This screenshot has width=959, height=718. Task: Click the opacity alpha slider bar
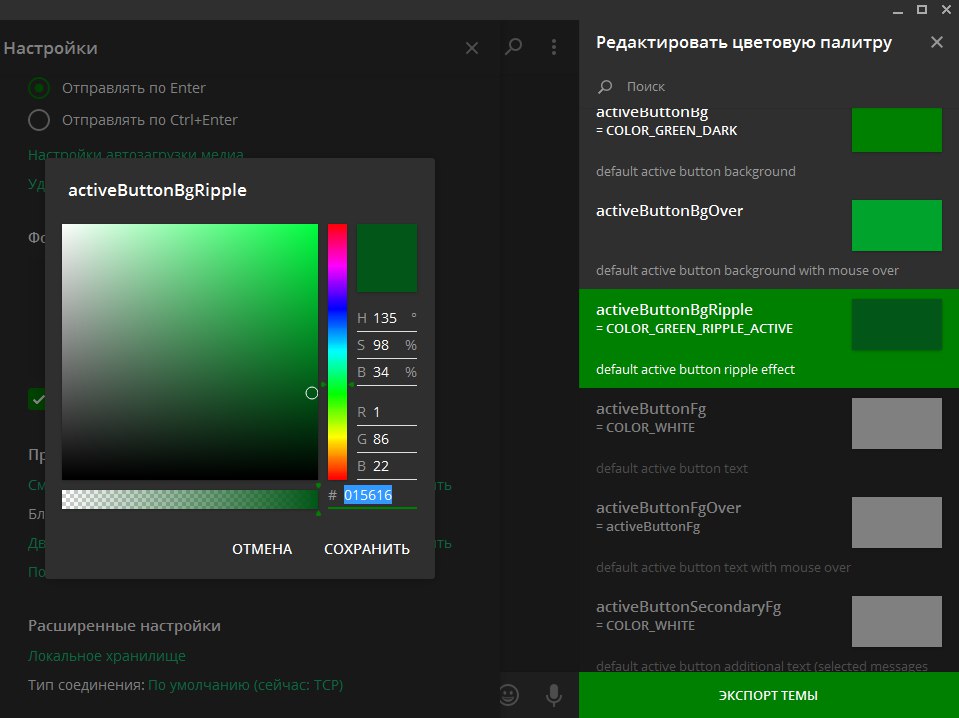190,499
